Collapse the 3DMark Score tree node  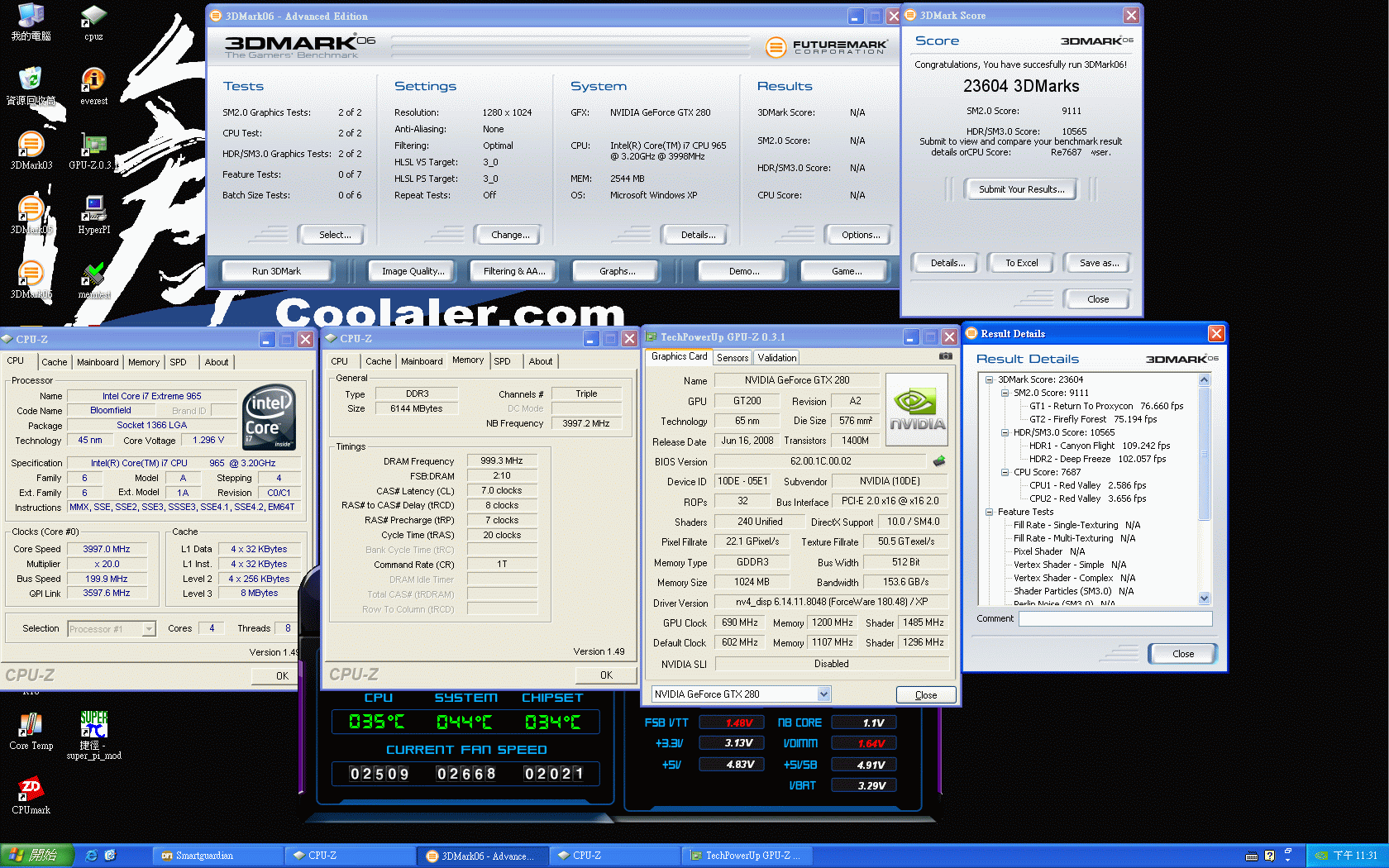click(x=989, y=379)
